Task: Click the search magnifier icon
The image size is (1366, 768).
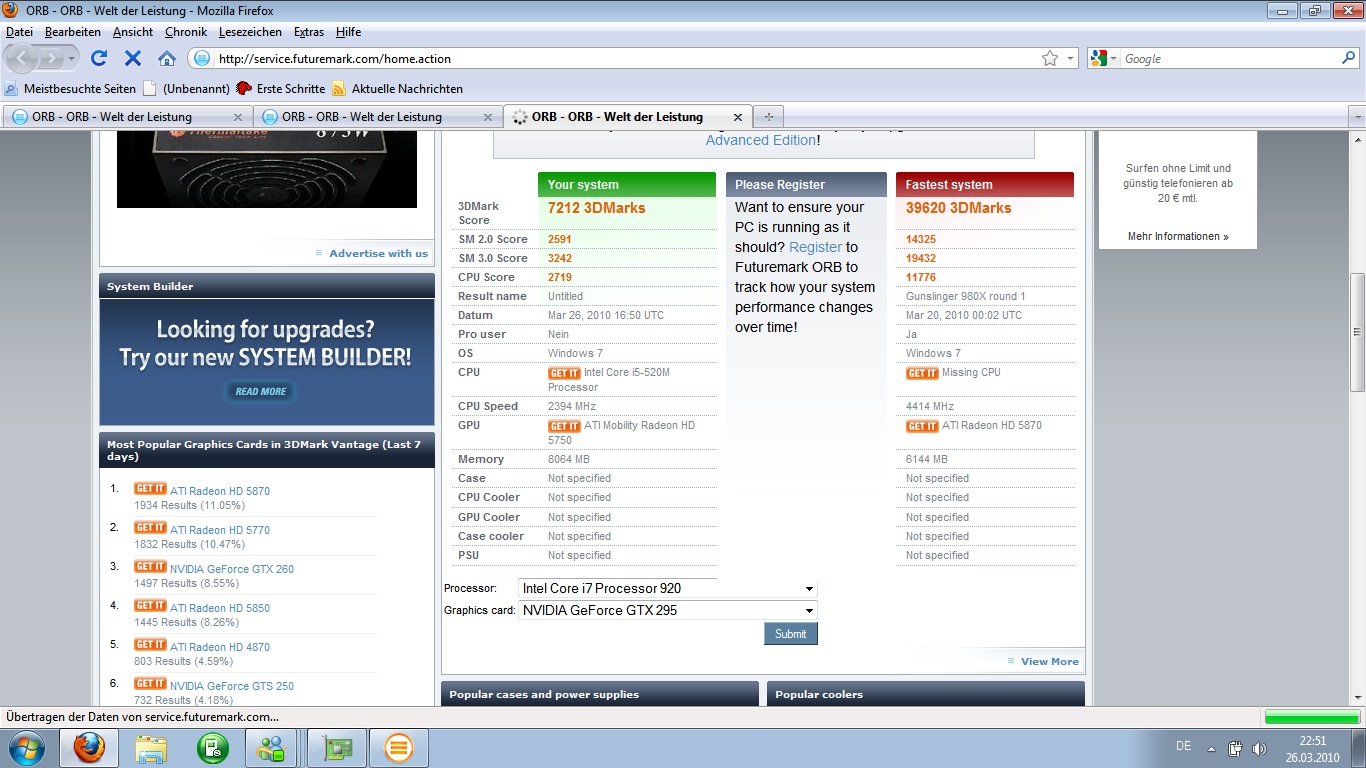Action: click(x=1350, y=58)
